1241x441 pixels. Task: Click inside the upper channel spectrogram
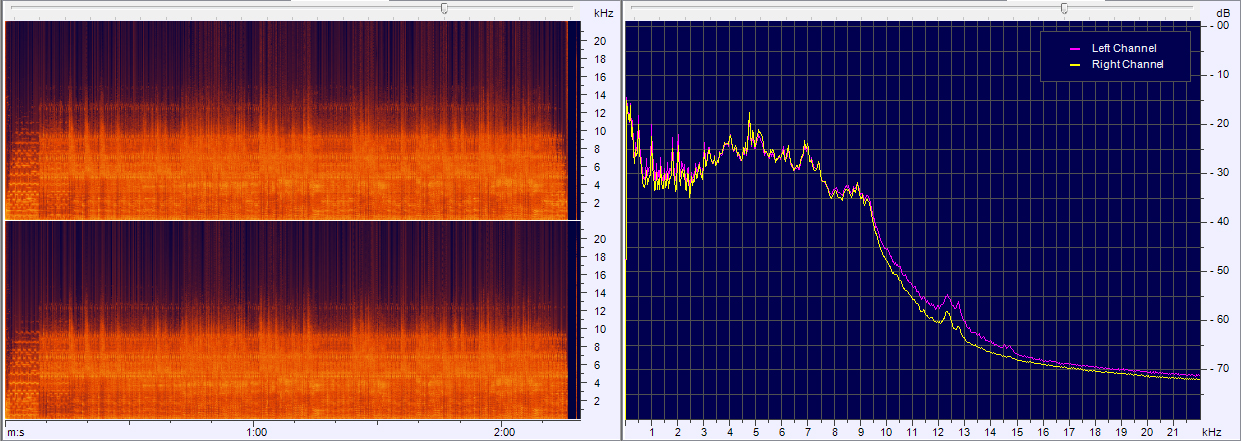pos(290,120)
